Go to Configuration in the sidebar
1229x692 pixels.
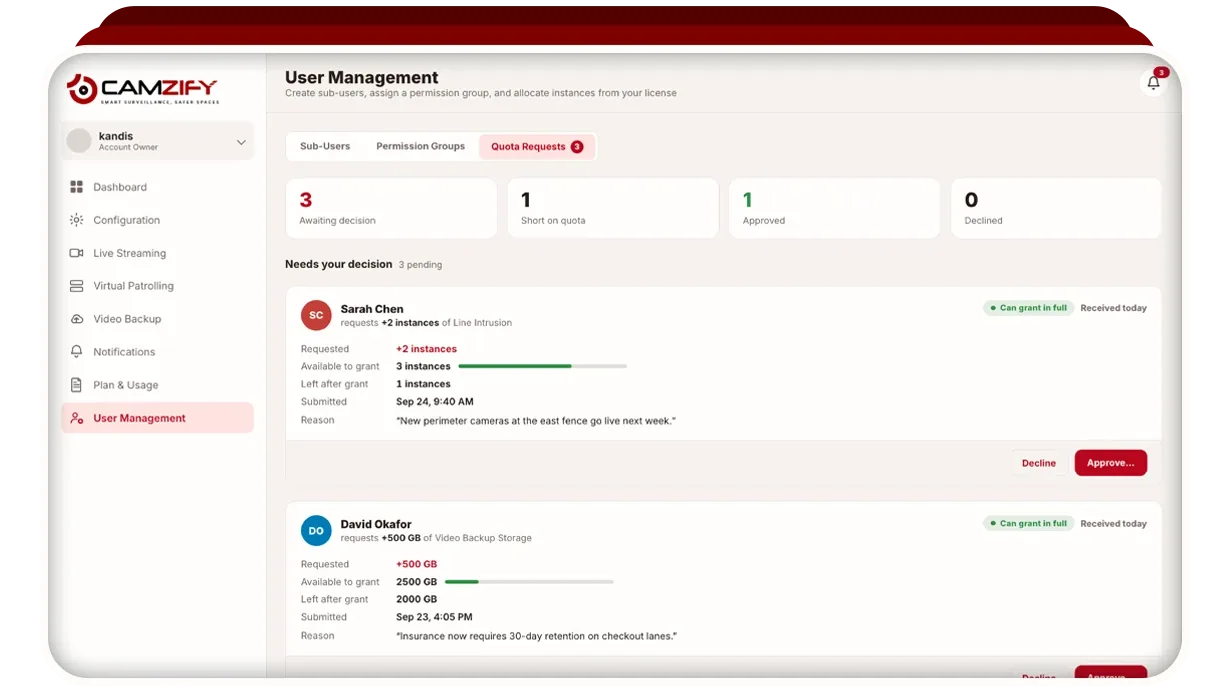[x=157, y=220]
